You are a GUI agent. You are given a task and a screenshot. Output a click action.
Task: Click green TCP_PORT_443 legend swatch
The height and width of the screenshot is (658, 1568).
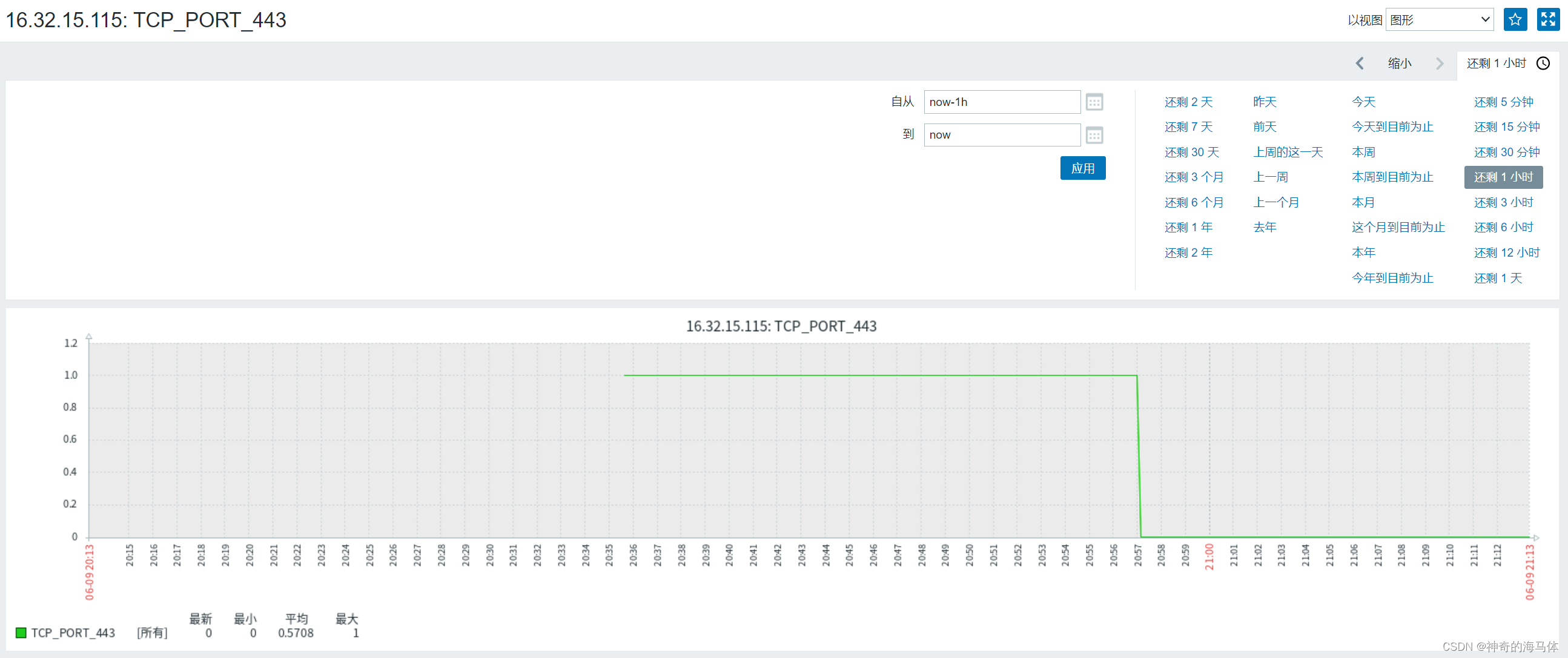[21, 633]
